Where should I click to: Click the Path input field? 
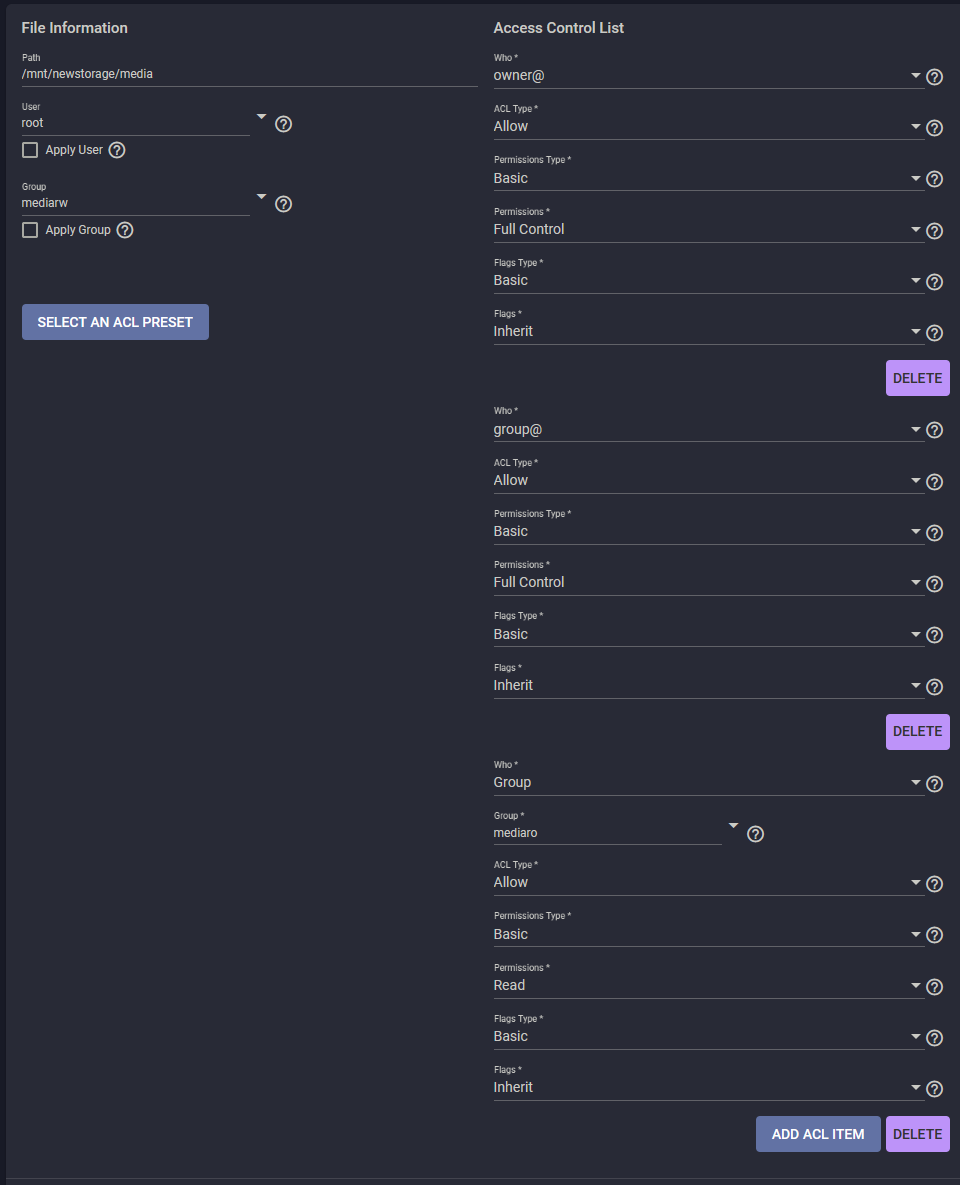tap(249, 74)
